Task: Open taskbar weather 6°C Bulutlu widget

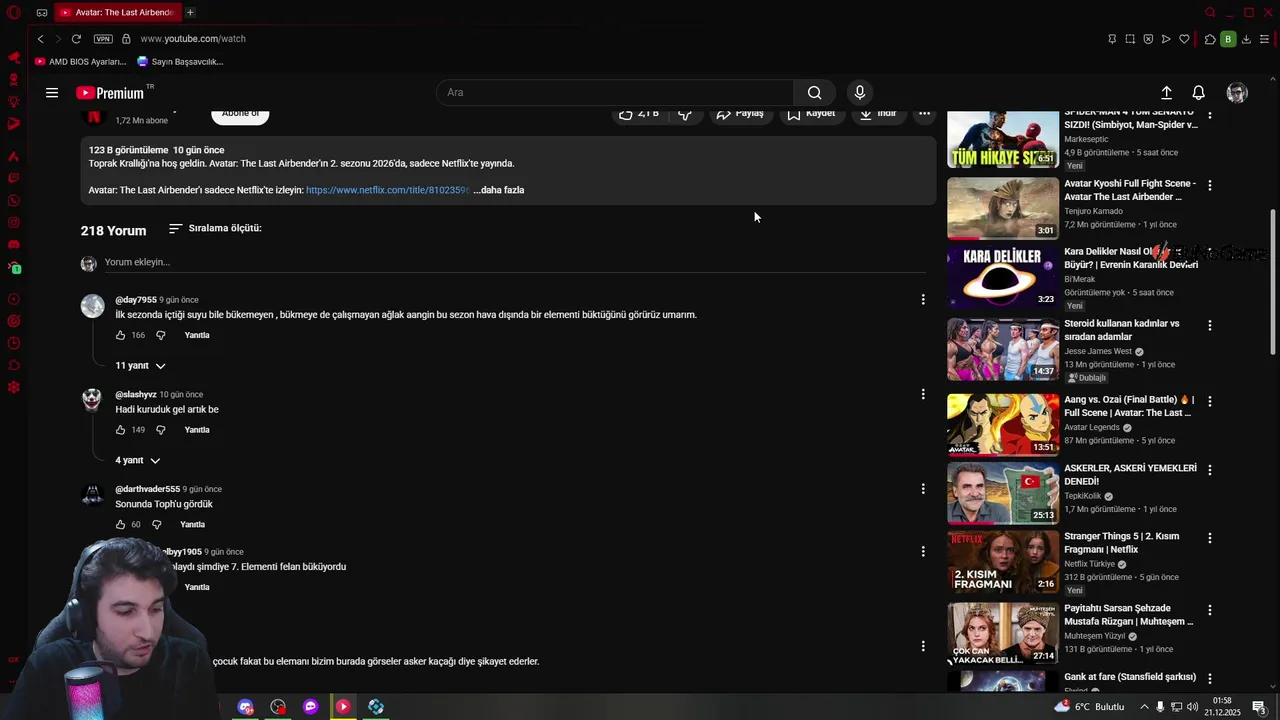Action: 1089,707
